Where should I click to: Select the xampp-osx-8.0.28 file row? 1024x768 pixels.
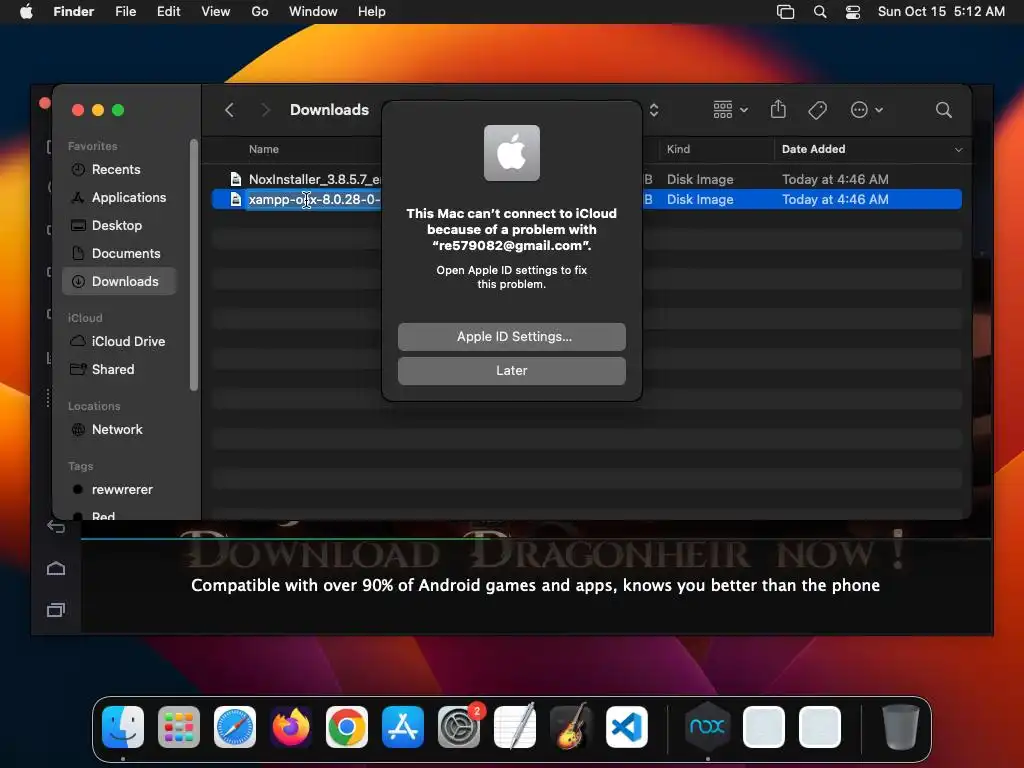(x=586, y=199)
